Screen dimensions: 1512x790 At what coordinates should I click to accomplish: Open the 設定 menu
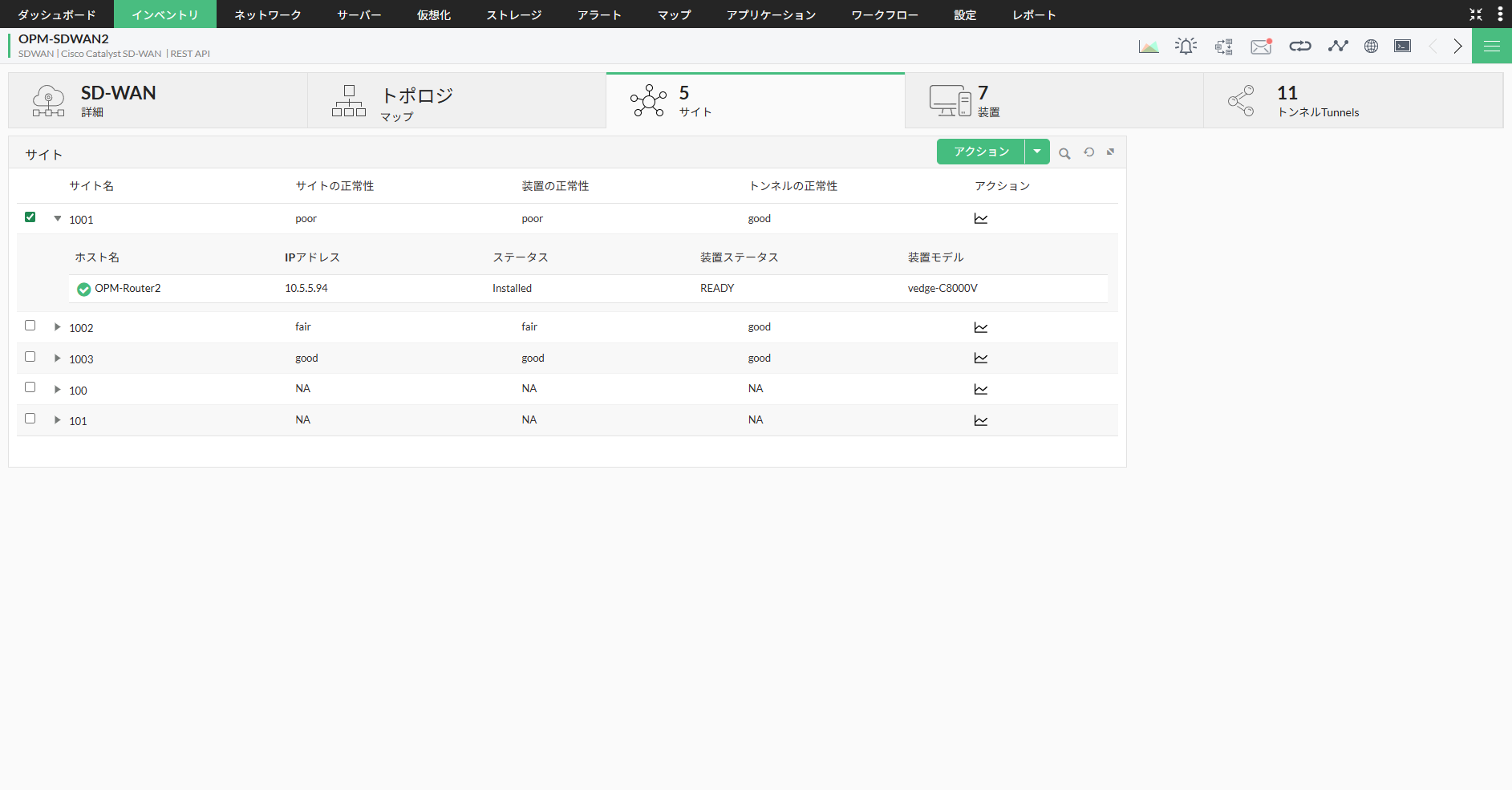[x=966, y=14]
